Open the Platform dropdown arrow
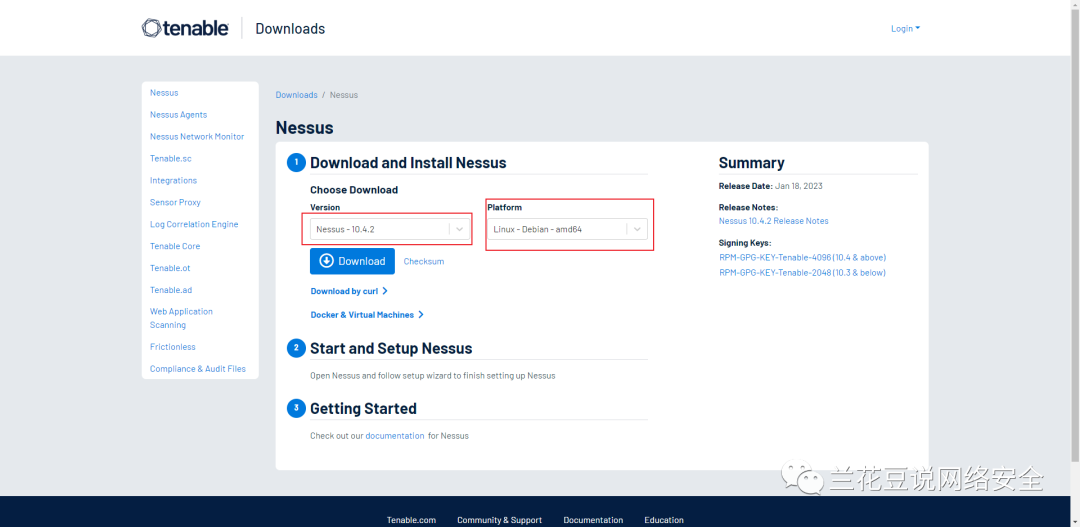The height and width of the screenshot is (527, 1080). 637,229
